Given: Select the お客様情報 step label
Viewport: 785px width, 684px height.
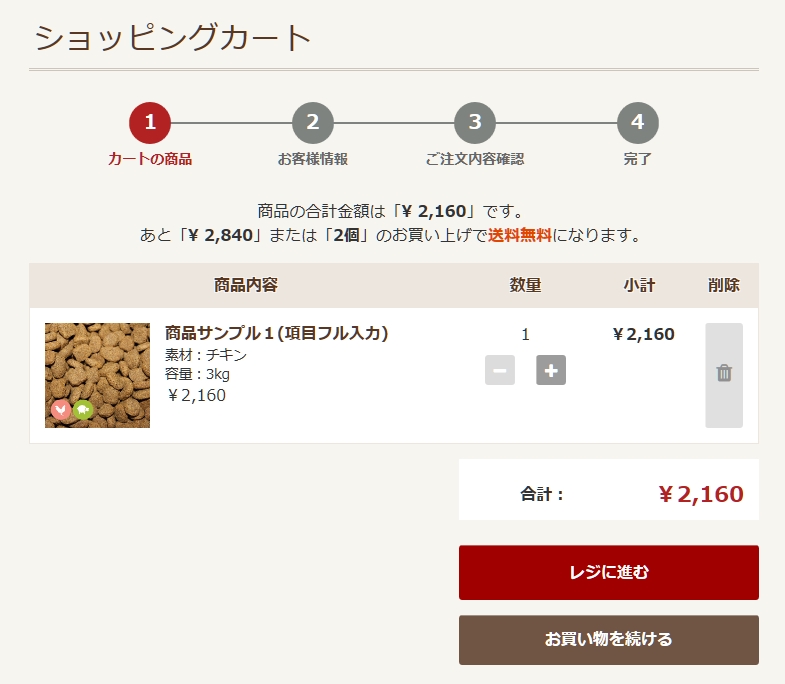Looking at the screenshot, I should click(312, 159).
